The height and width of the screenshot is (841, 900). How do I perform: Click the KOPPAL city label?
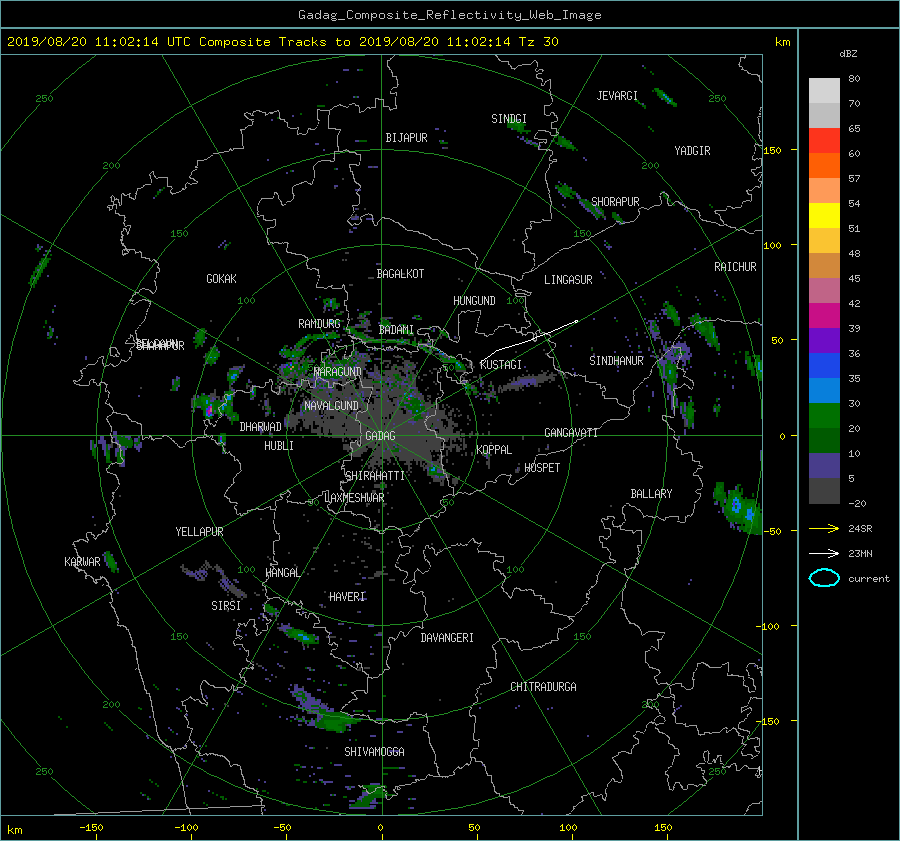pos(494,450)
